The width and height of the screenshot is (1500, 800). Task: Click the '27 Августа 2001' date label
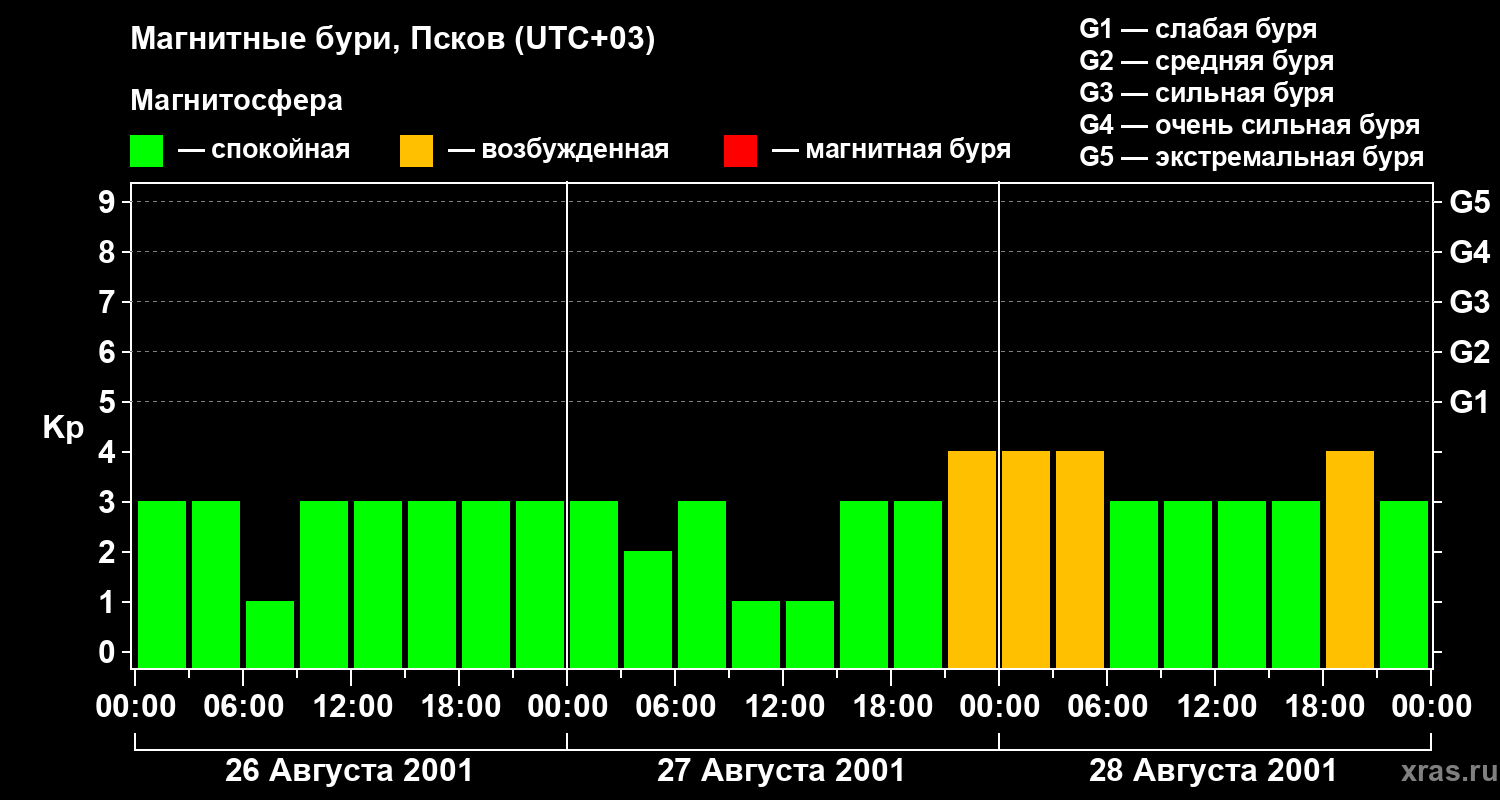(781, 771)
